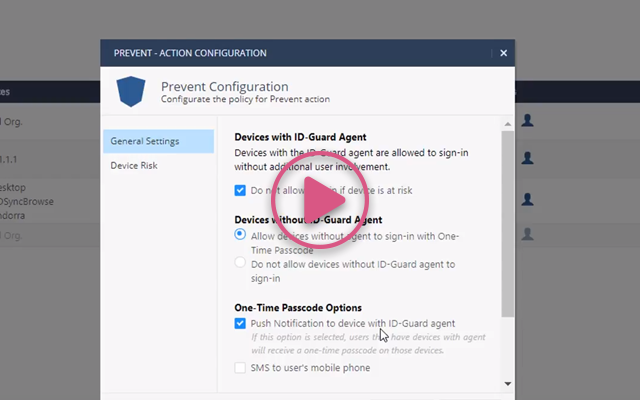
Task: Toggle Push Notification to device checkbox
Action: coord(240,323)
